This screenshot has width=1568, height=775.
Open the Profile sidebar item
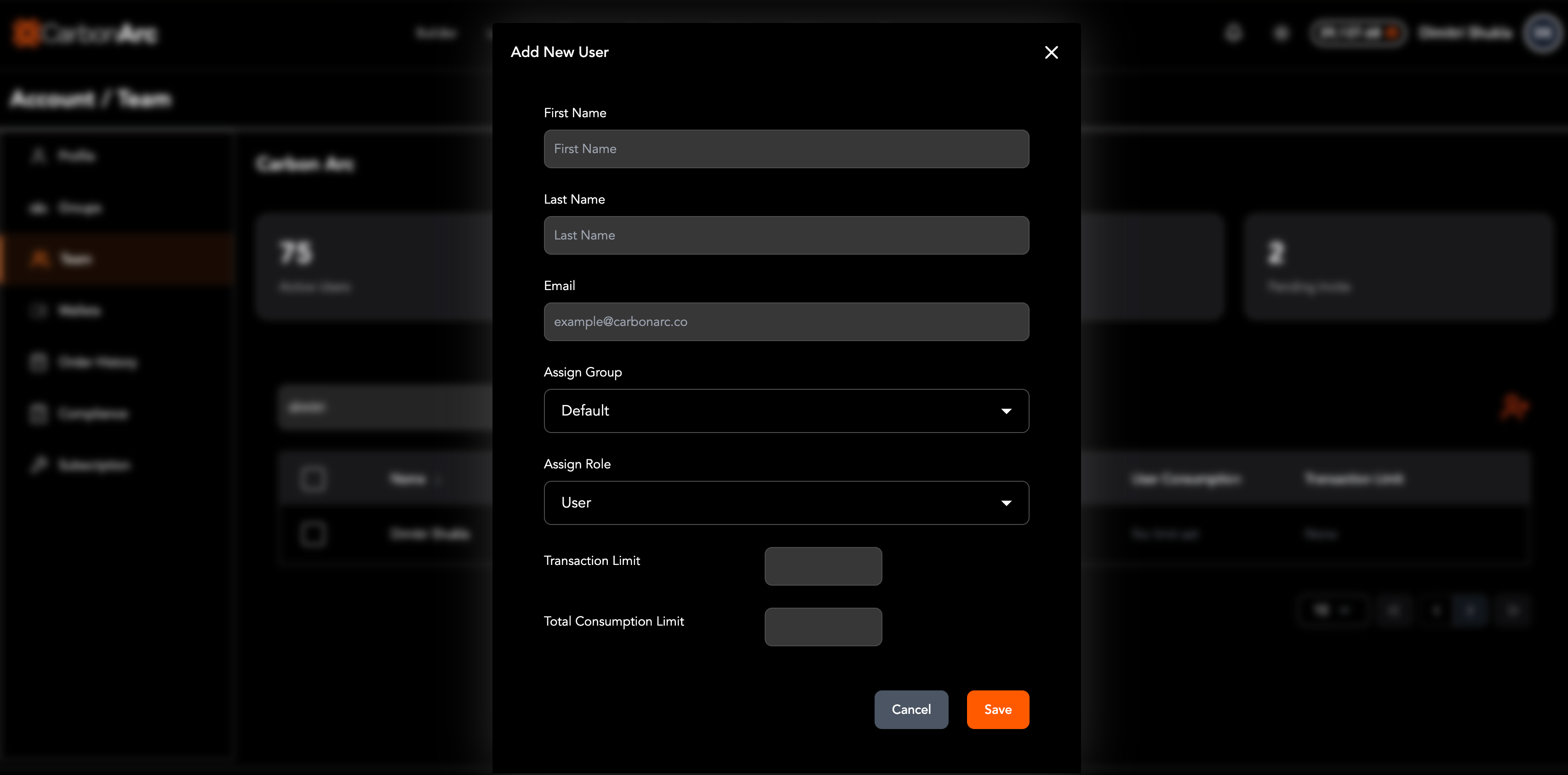tap(75, 156)
